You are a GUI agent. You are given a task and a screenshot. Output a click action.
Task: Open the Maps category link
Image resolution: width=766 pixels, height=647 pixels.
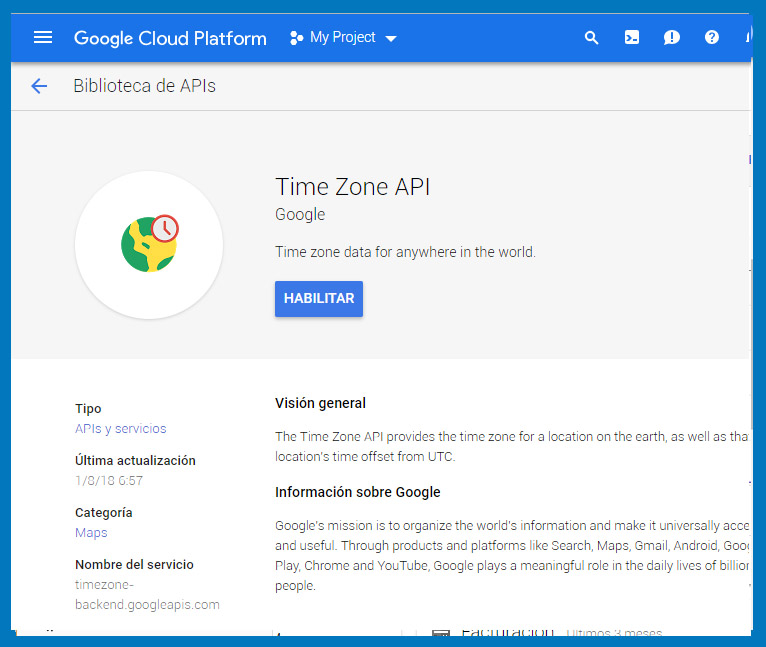pyautogui.click(x=91, y=533)
